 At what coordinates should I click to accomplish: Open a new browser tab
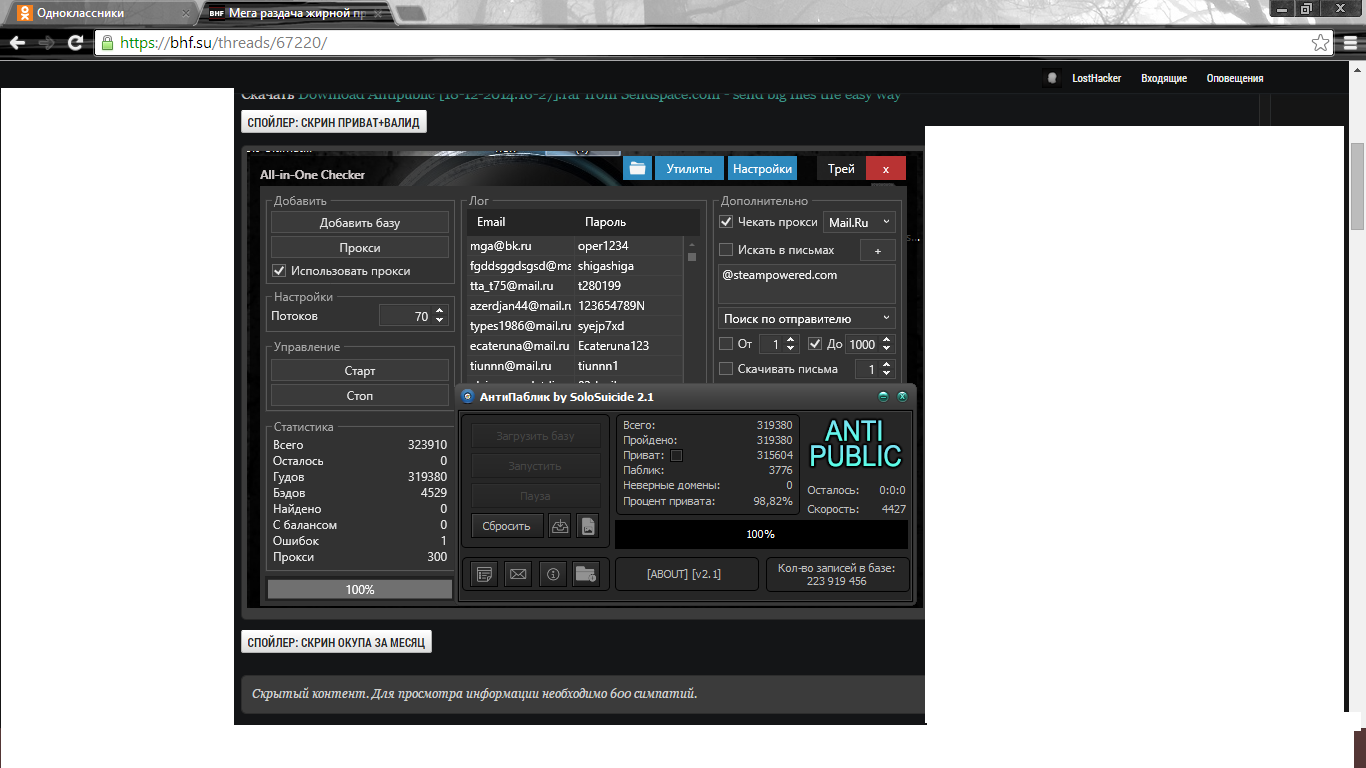point(409,13)
